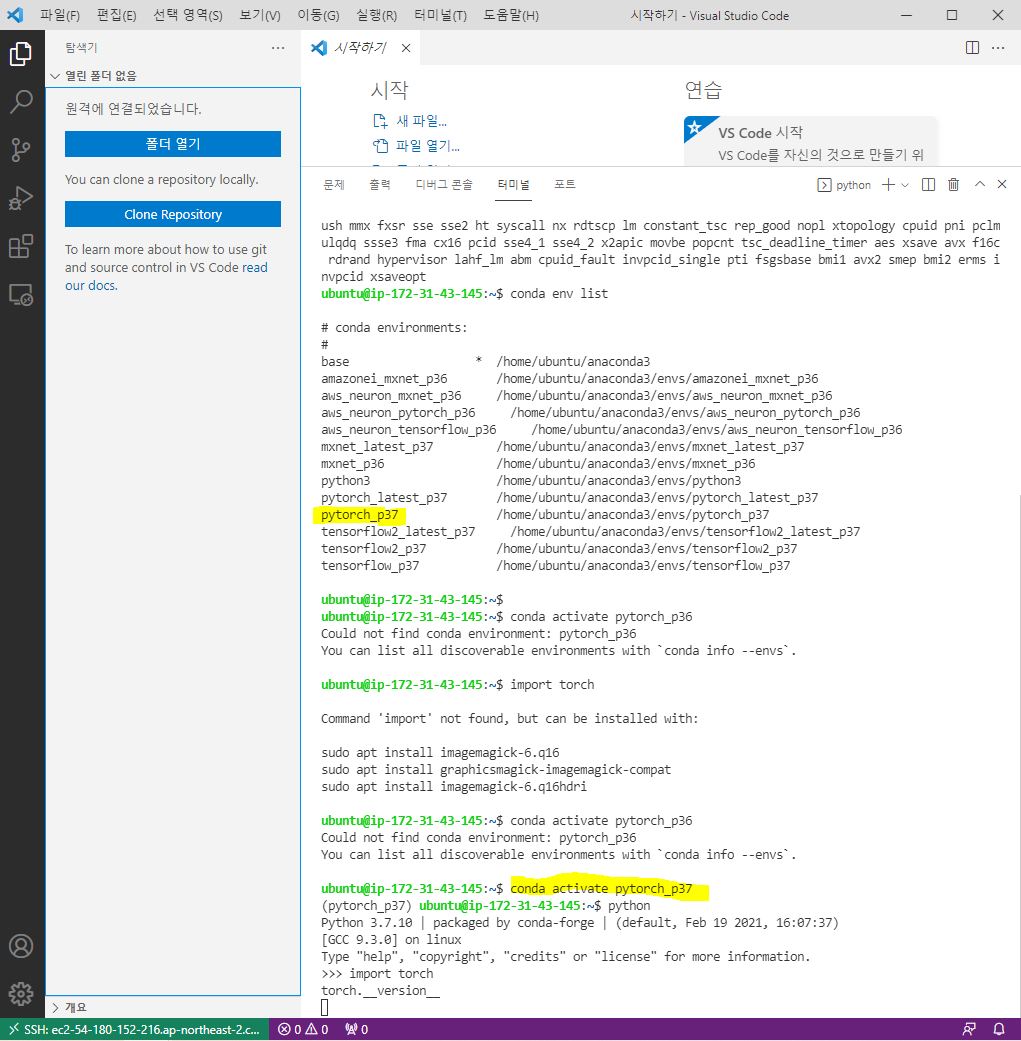Click the /home/ubuntu/anaconda3 base path
Viewport: 1021px width, 1041px height.
point(573,361)
